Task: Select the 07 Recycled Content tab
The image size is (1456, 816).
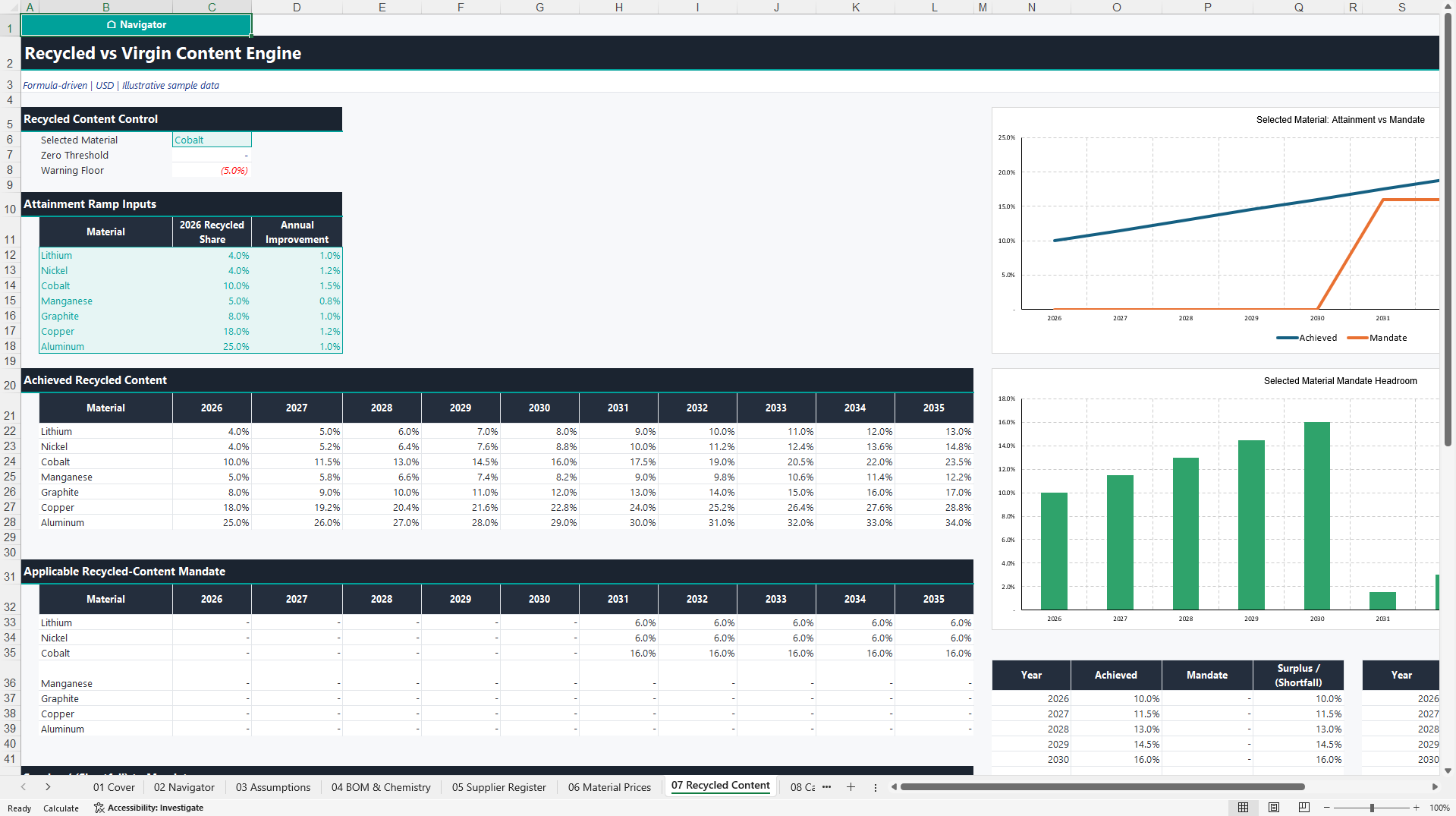Action: pyautogui.click(x=721, y=786)
